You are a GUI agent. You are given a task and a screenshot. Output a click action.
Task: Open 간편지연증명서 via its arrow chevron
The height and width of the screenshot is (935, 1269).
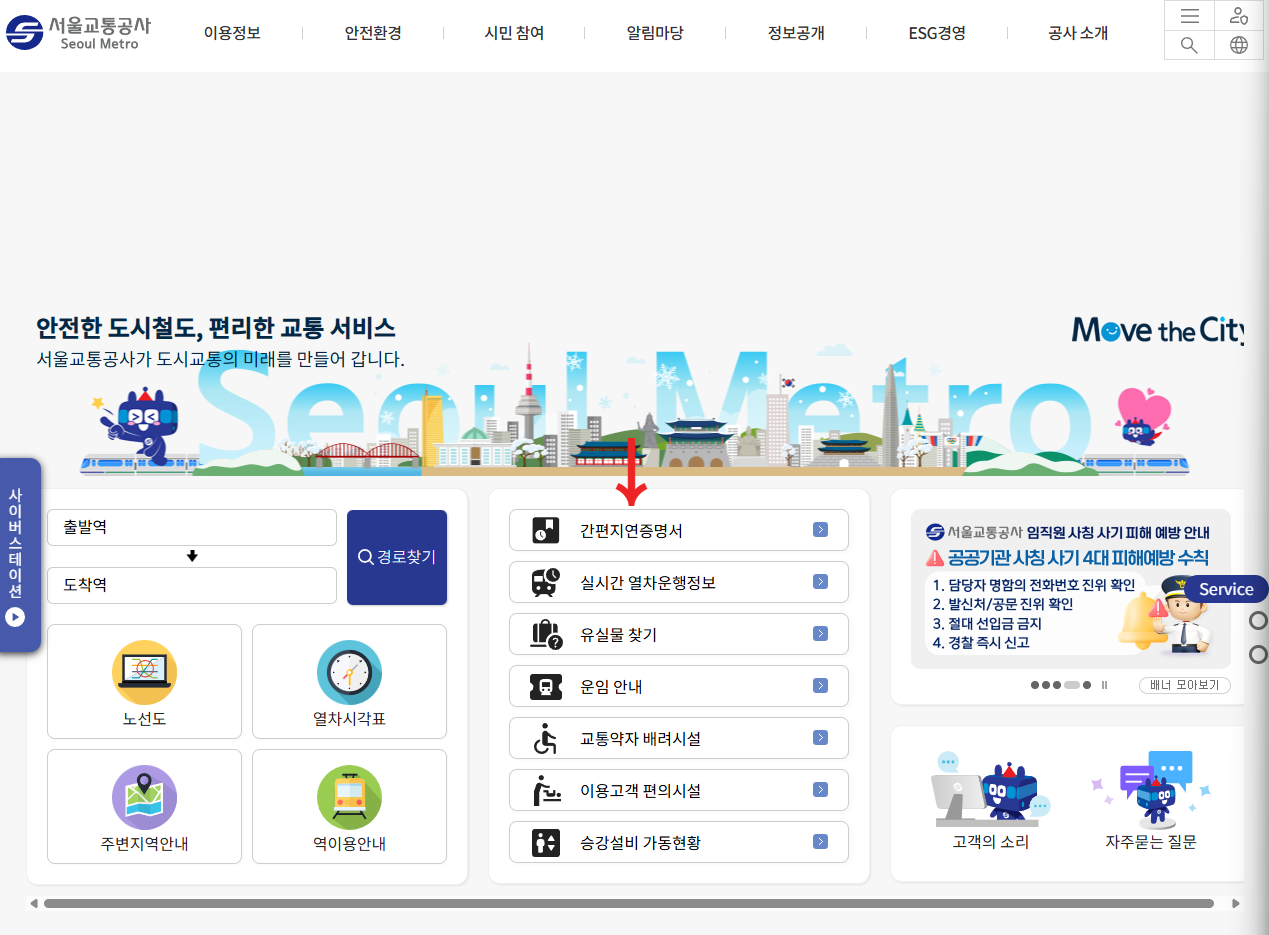point(820,529)
